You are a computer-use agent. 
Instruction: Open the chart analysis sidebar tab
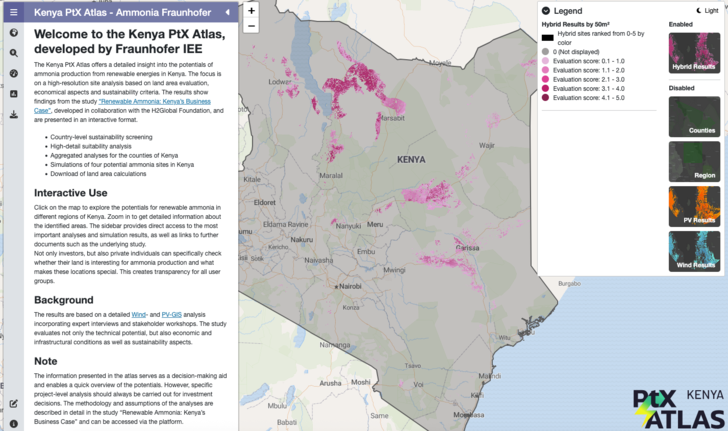coord(14,94)
